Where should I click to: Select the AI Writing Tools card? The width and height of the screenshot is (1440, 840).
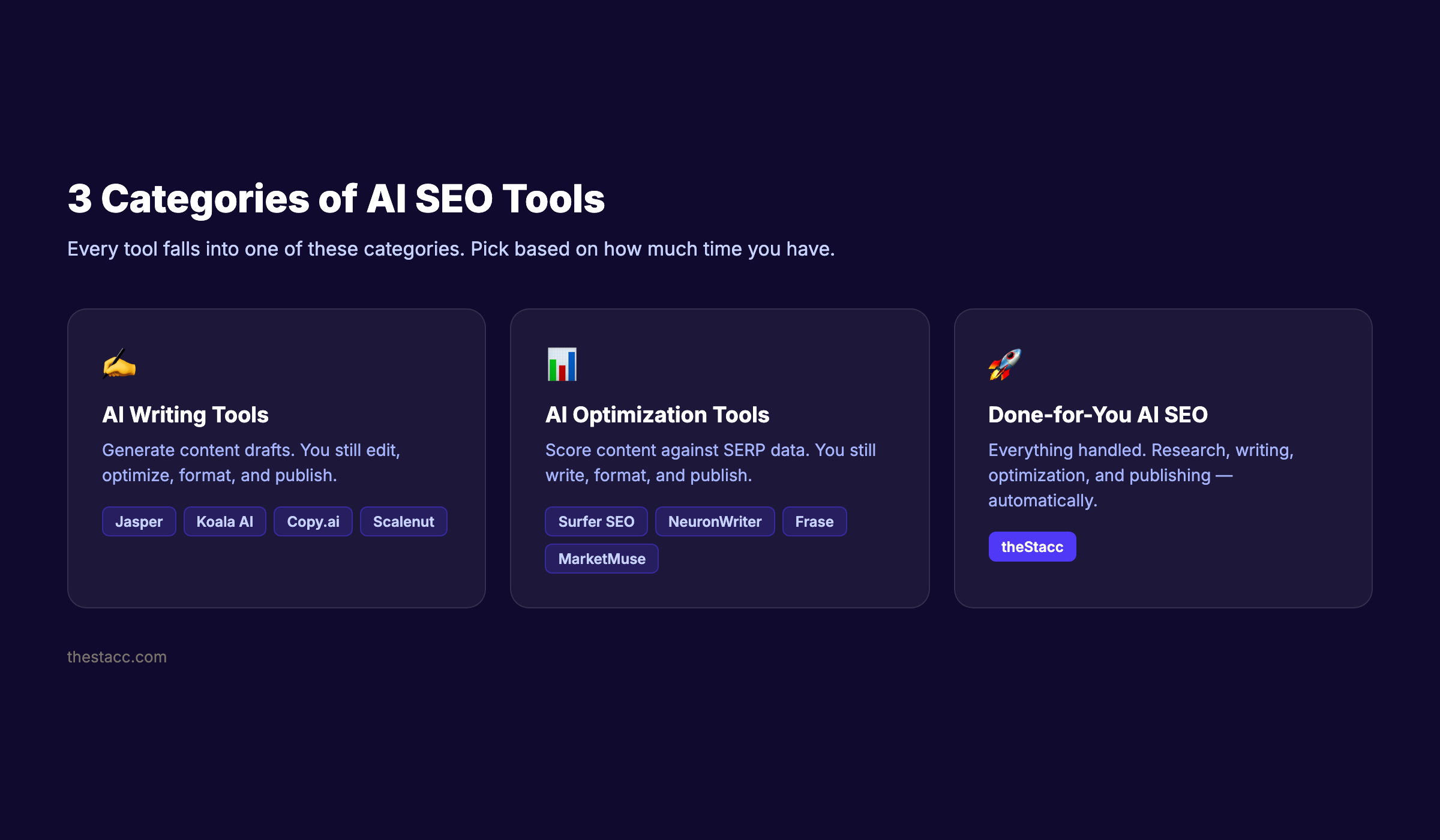276,456
